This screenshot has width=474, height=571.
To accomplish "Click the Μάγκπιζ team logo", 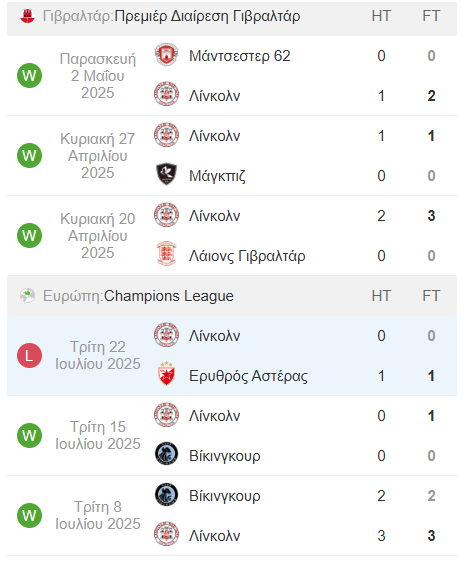I will (166, 174).
